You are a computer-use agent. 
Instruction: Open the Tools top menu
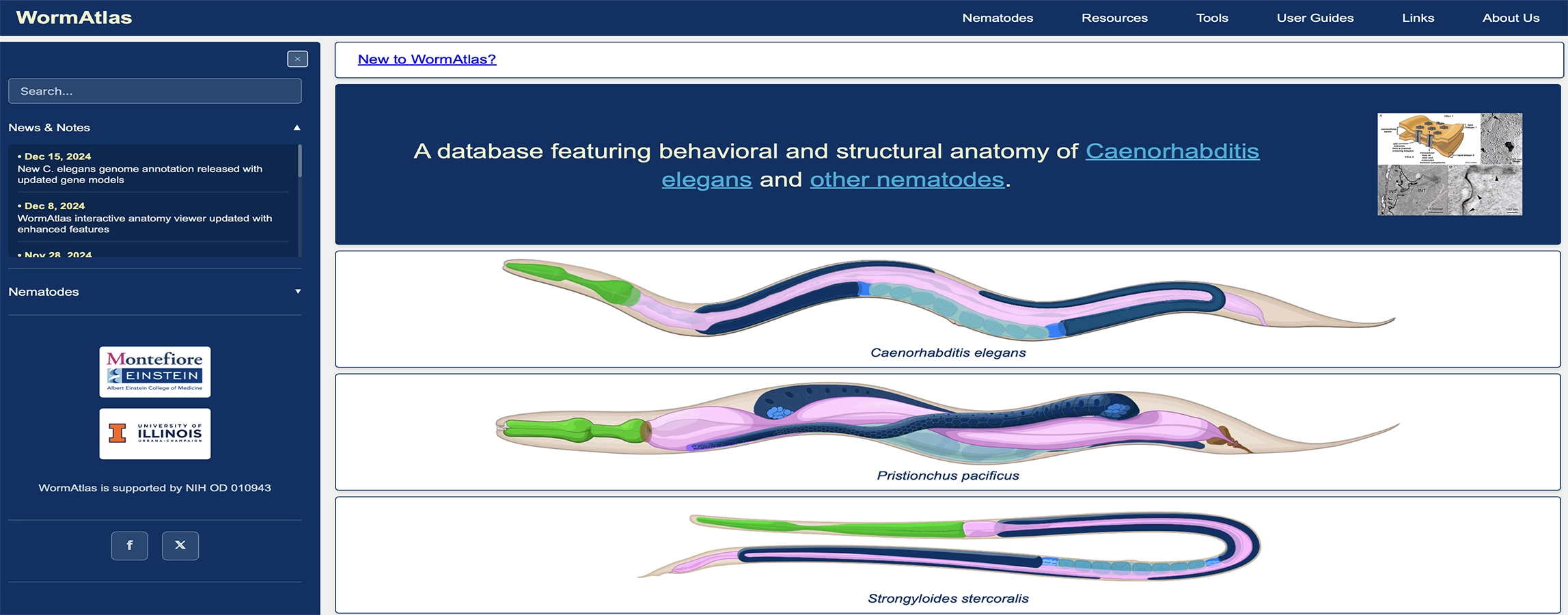[1212, 18]
